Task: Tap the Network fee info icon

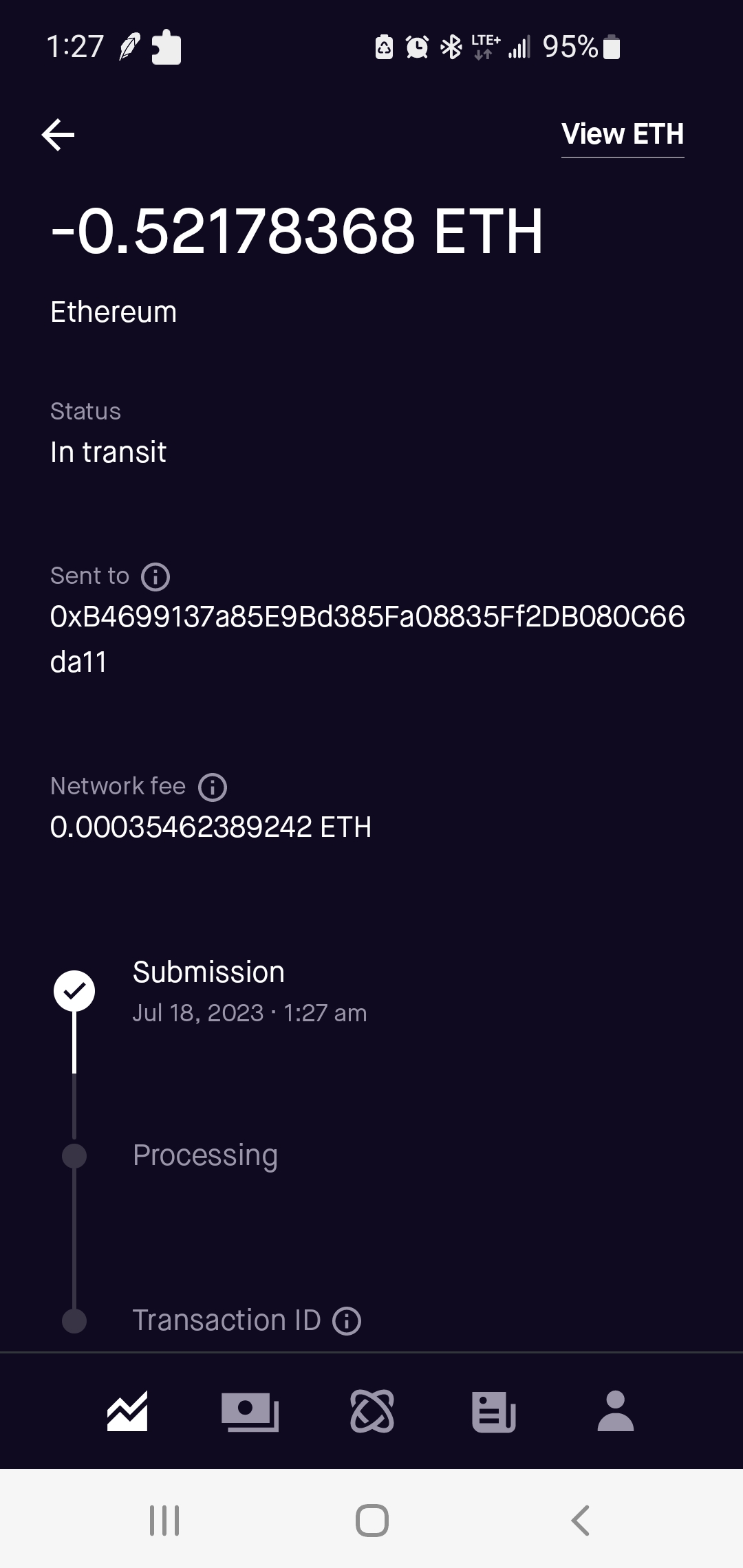Action: [x=213, y=787]
